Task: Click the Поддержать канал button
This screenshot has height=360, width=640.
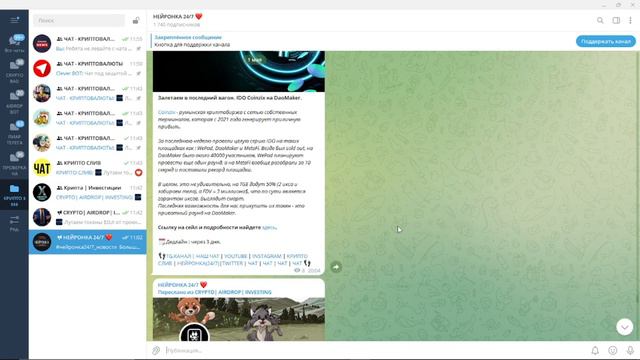Action: (606, 41)
